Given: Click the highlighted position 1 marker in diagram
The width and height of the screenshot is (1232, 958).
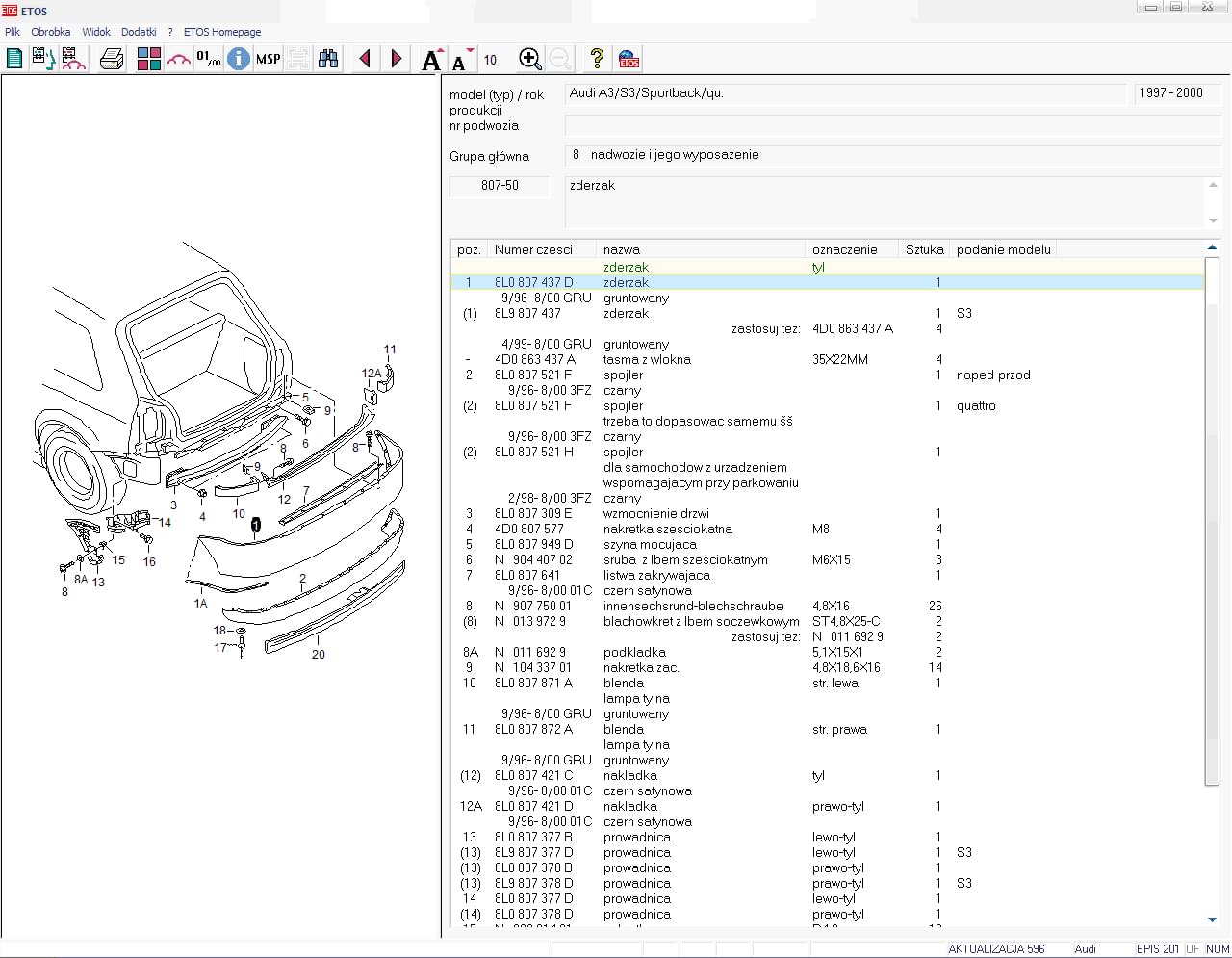Looking at the screenshot, I should point(256,525).
